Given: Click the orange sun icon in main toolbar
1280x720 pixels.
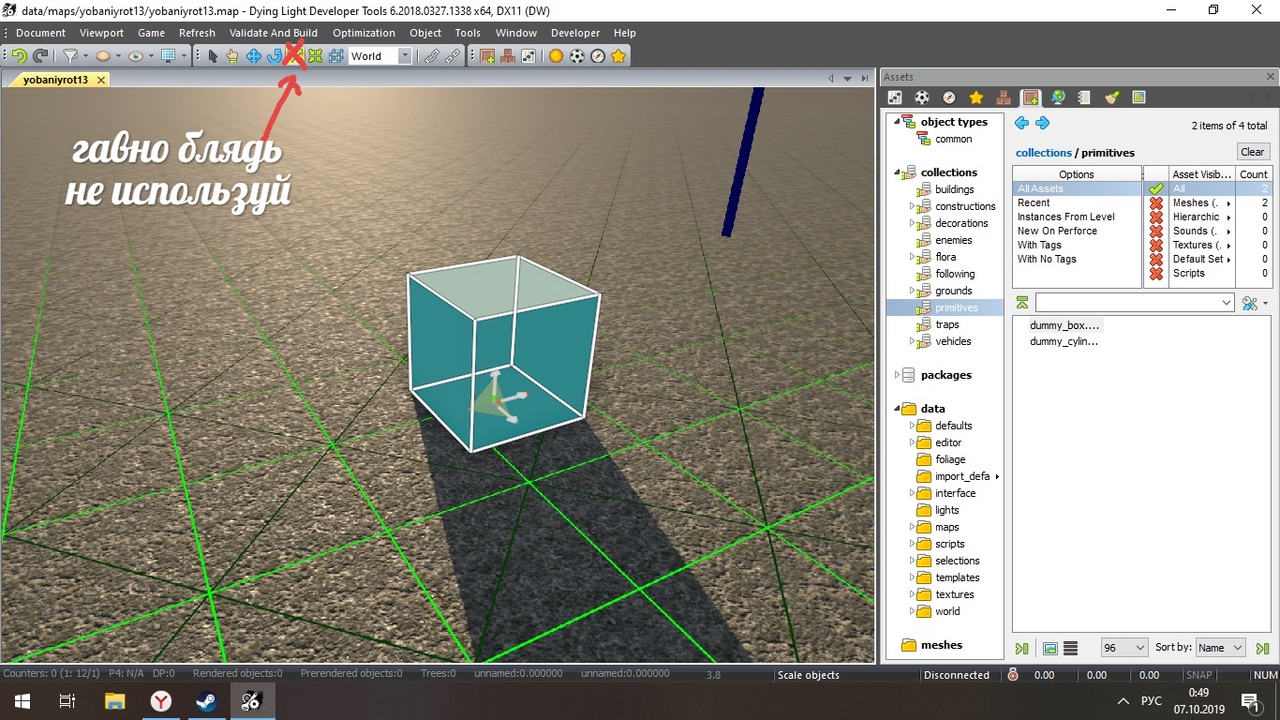Looking at the screenshot, I should (x=556, y=57).
